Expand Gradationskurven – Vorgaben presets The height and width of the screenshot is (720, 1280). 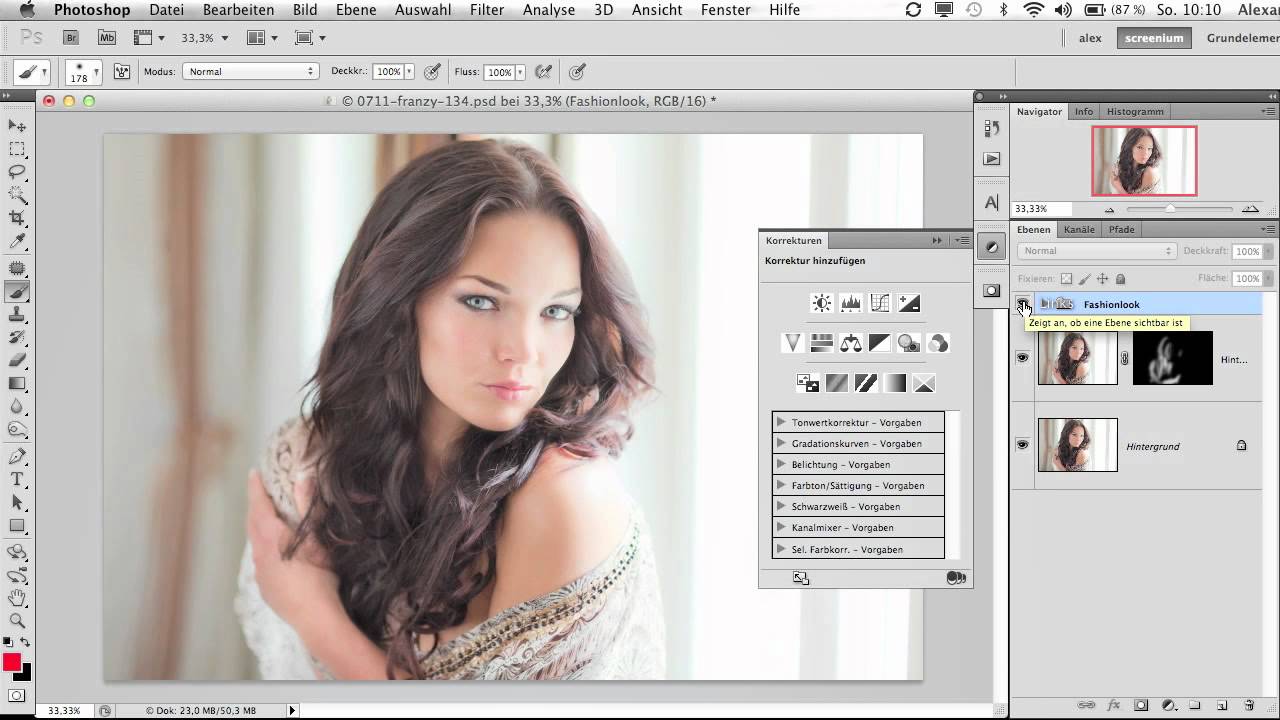(781, 443)
